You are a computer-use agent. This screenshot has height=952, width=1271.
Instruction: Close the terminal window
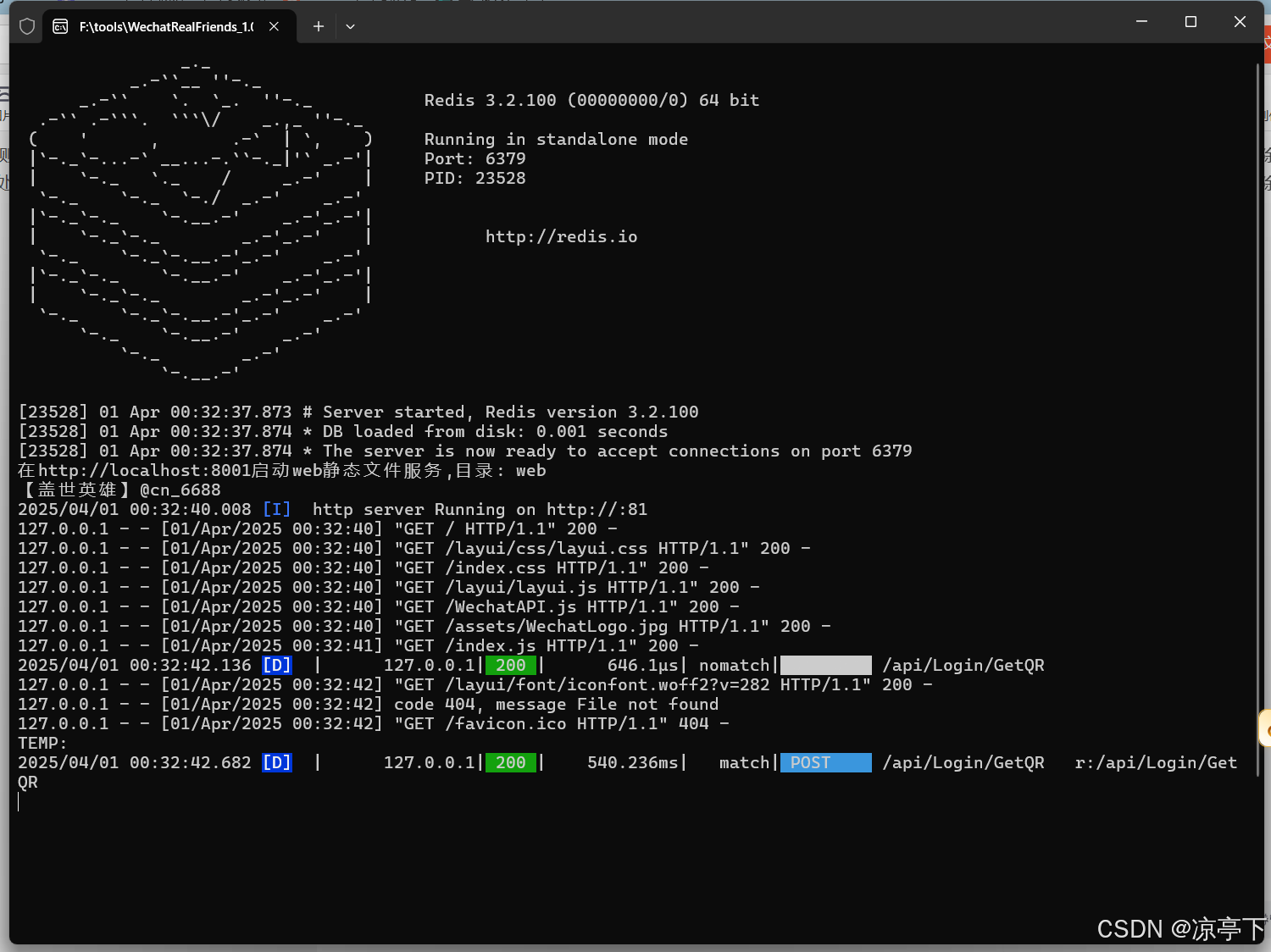[1240, 22]
